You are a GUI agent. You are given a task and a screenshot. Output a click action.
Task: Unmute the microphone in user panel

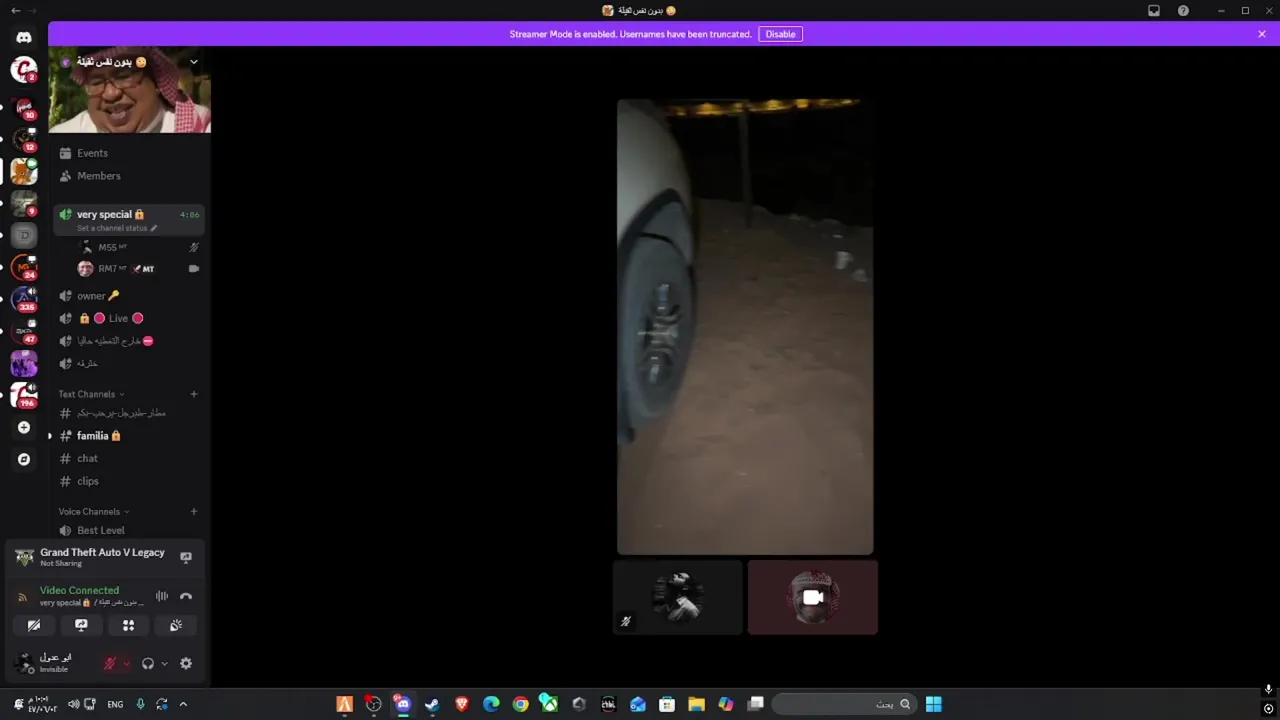tap(110, 663)
